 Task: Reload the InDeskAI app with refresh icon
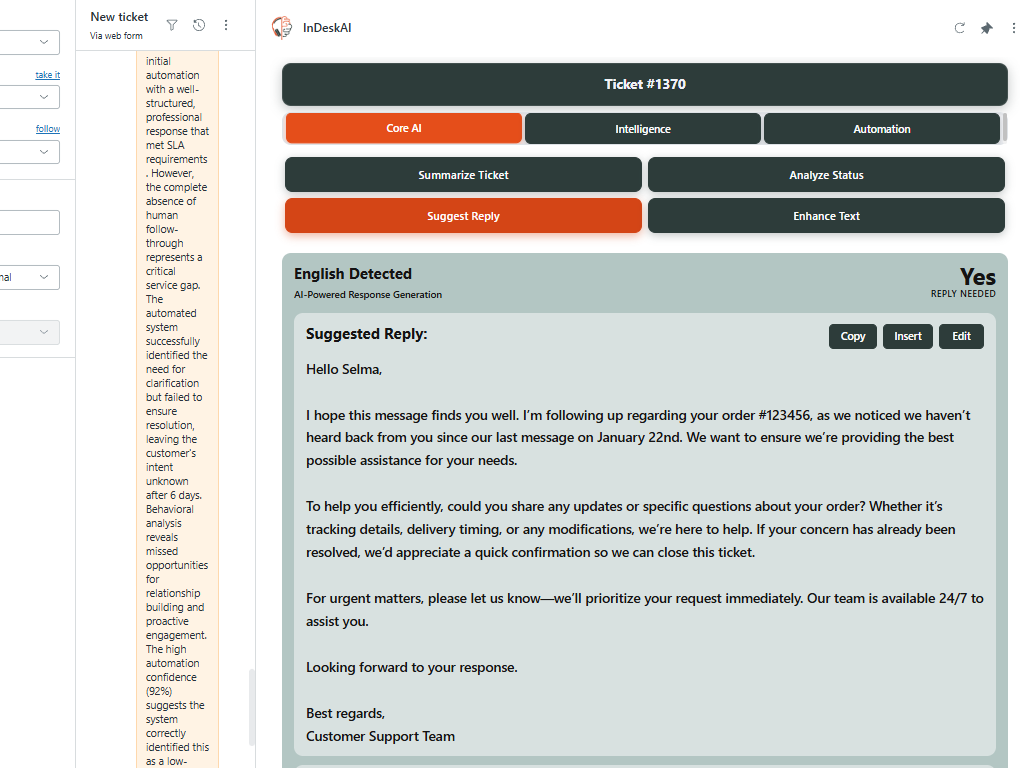point(960,28)
